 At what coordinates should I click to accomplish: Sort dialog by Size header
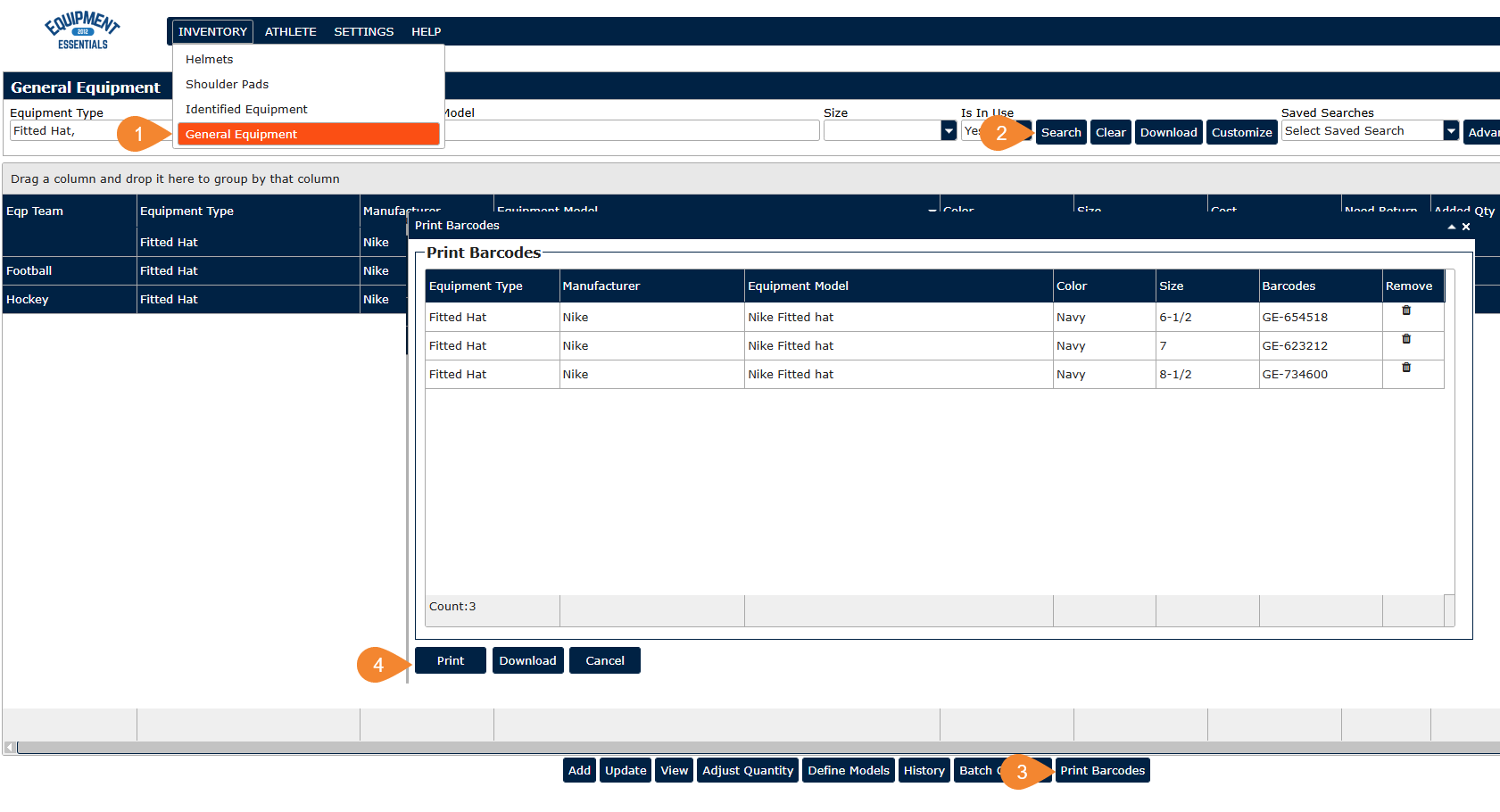tap(1207, 286)
